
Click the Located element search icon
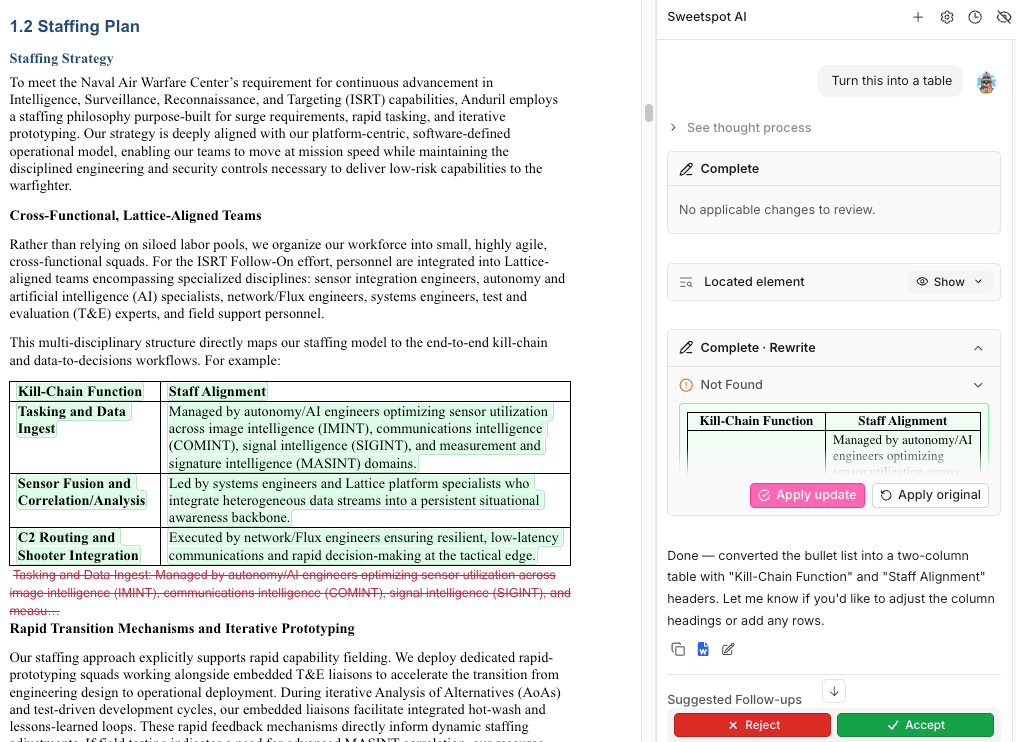coord(686,282)
